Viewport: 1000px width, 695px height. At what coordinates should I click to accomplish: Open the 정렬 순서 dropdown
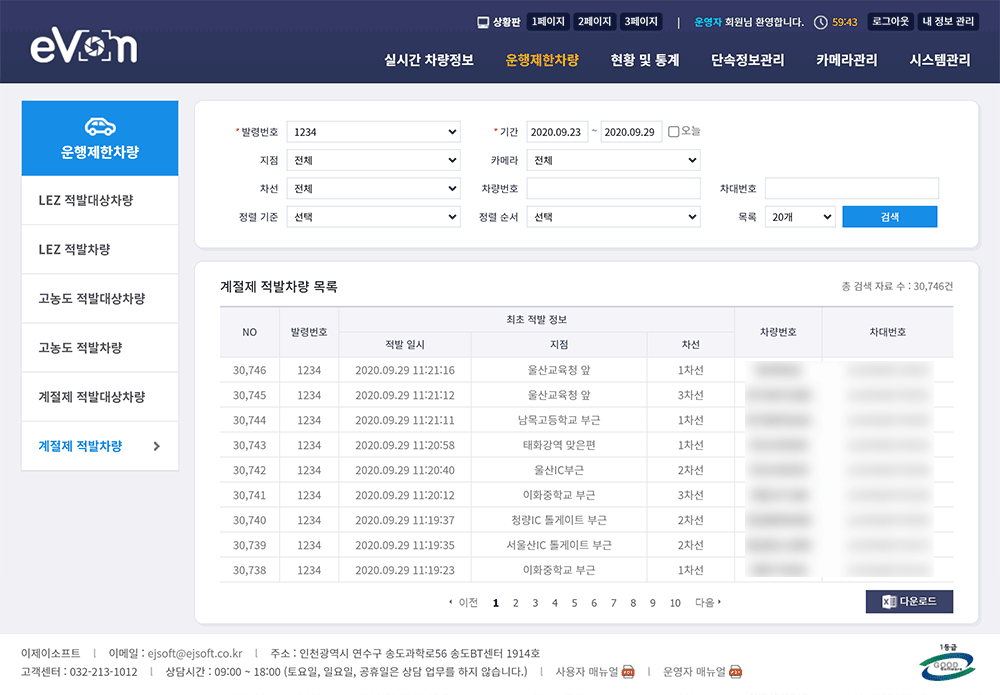(615, 217)
